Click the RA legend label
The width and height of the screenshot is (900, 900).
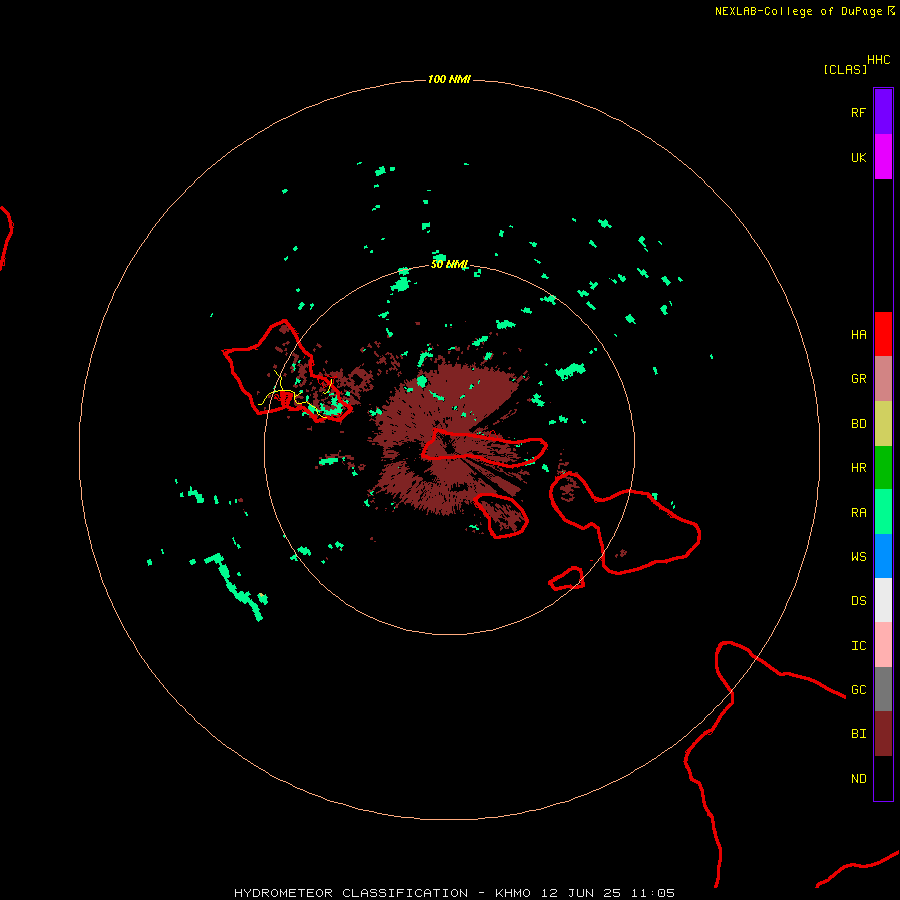click(858, 513)
